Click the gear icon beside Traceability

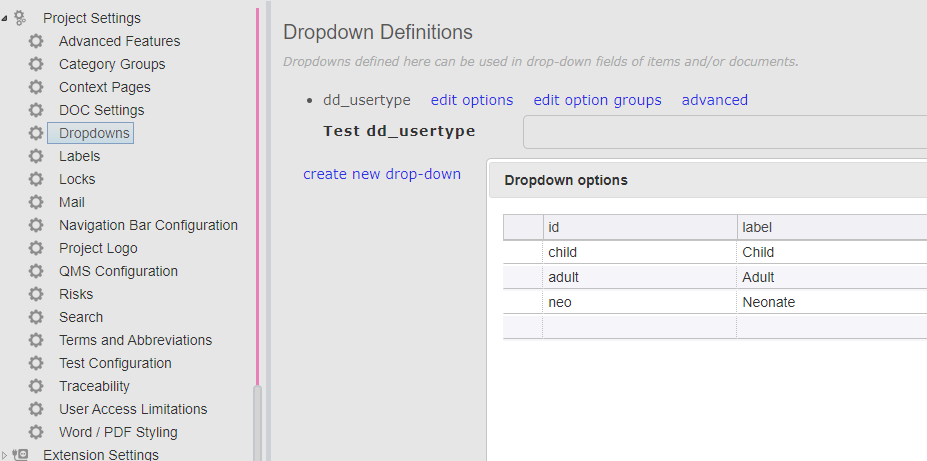pos(36,386)
